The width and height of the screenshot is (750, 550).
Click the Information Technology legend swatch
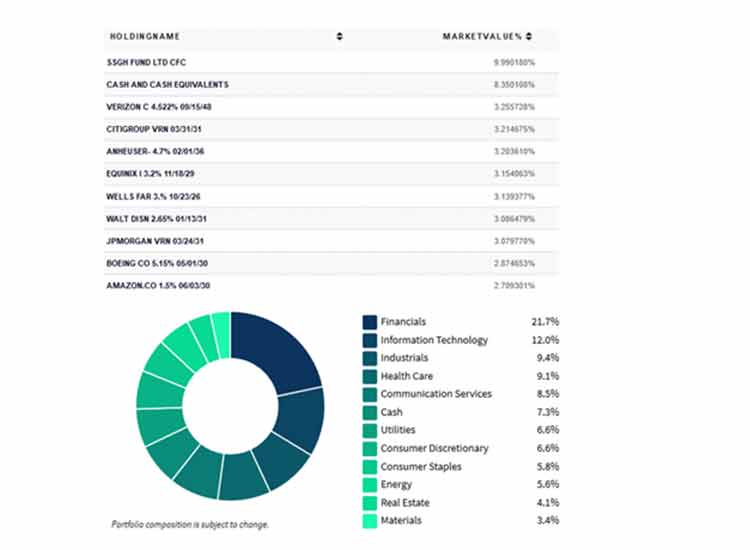pyautogui.click(x=370, y=340)
